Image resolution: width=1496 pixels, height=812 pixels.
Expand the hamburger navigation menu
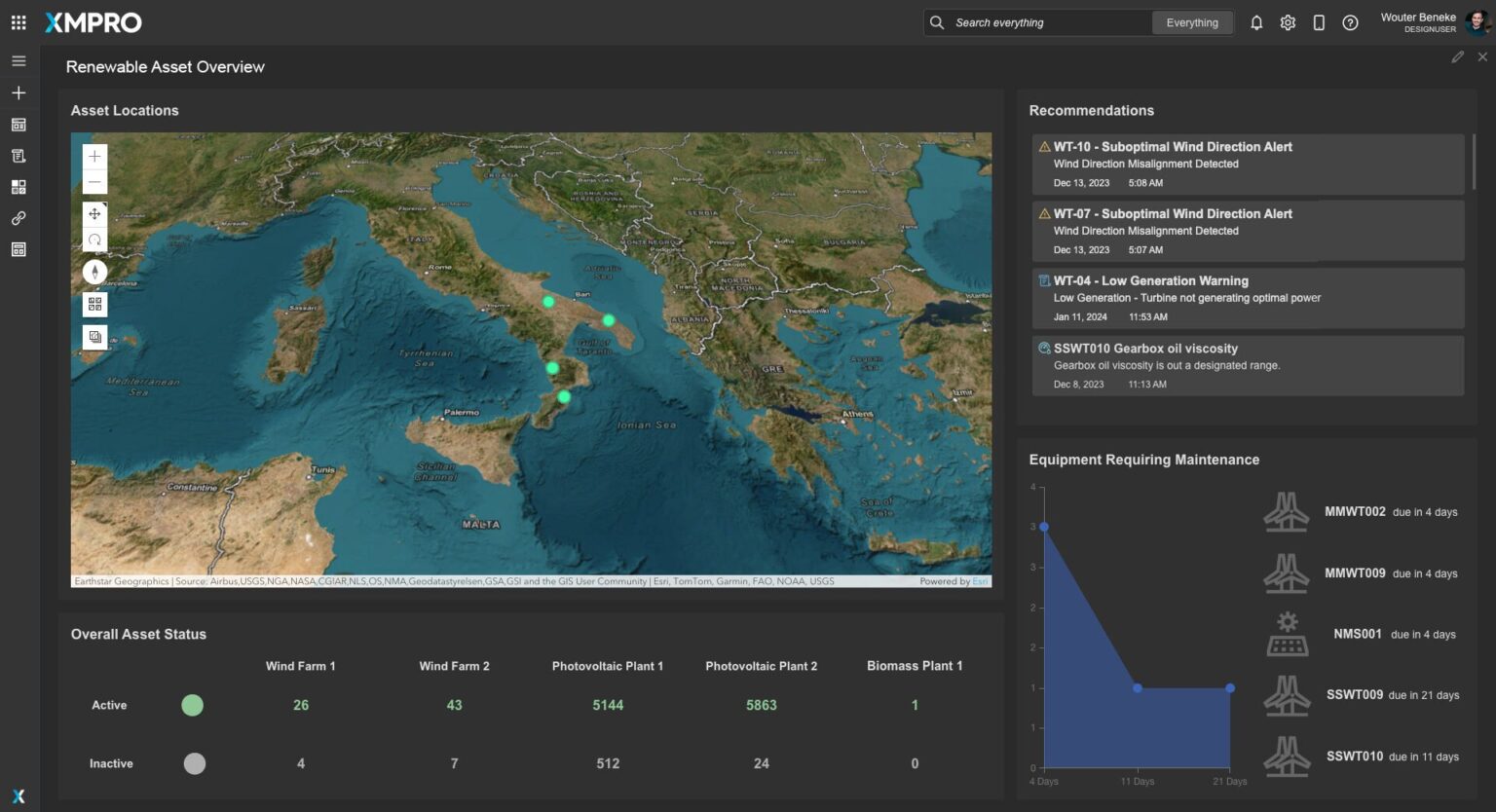tap(19, 61)
